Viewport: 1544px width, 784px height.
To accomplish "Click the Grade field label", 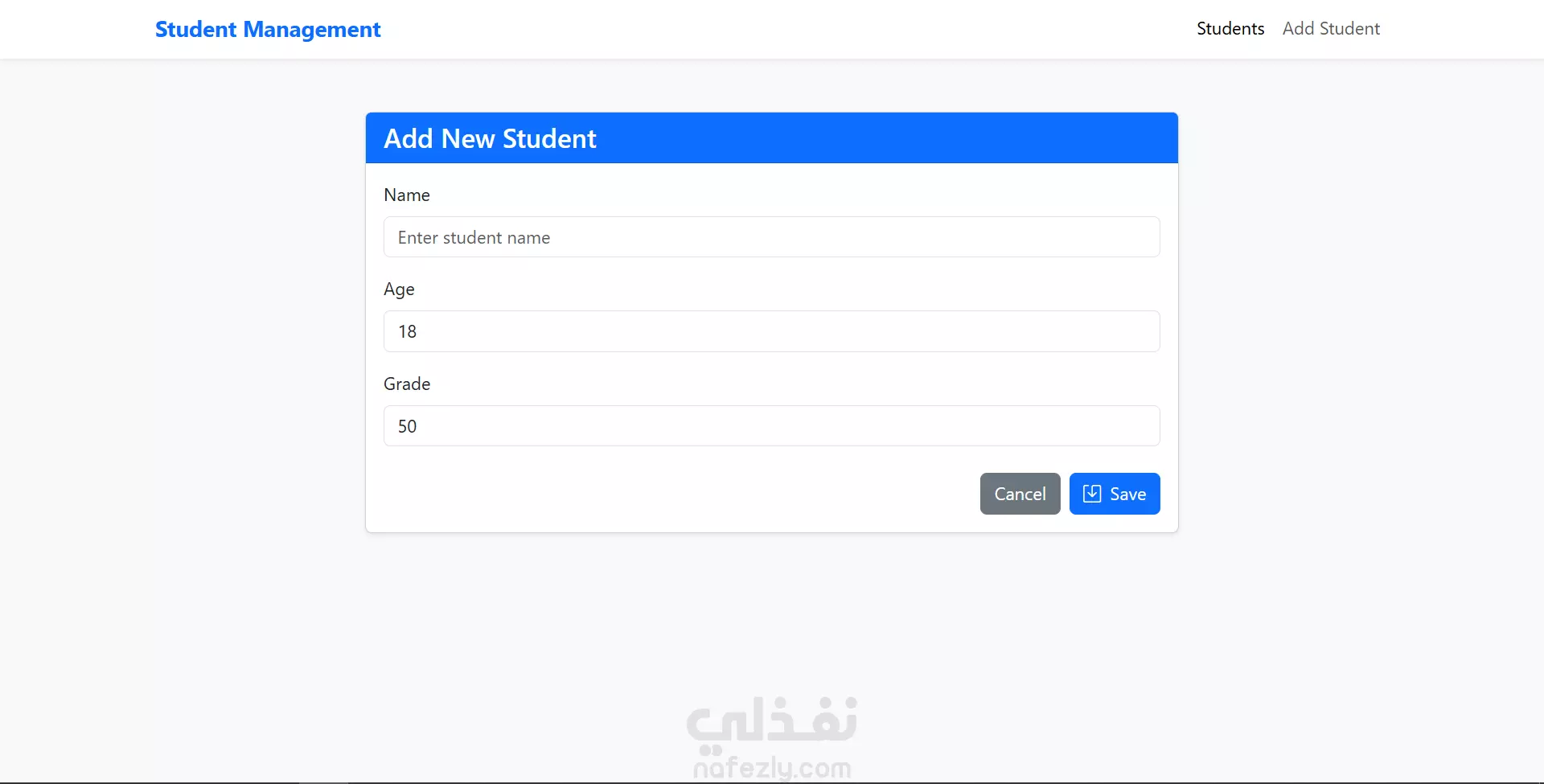I will tap(407, 384).
